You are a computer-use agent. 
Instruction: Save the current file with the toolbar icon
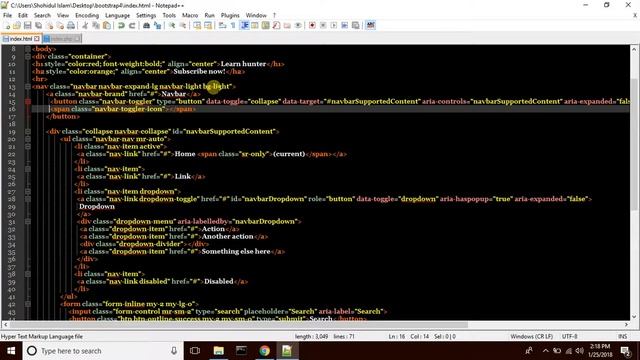[x=27, y=25]
